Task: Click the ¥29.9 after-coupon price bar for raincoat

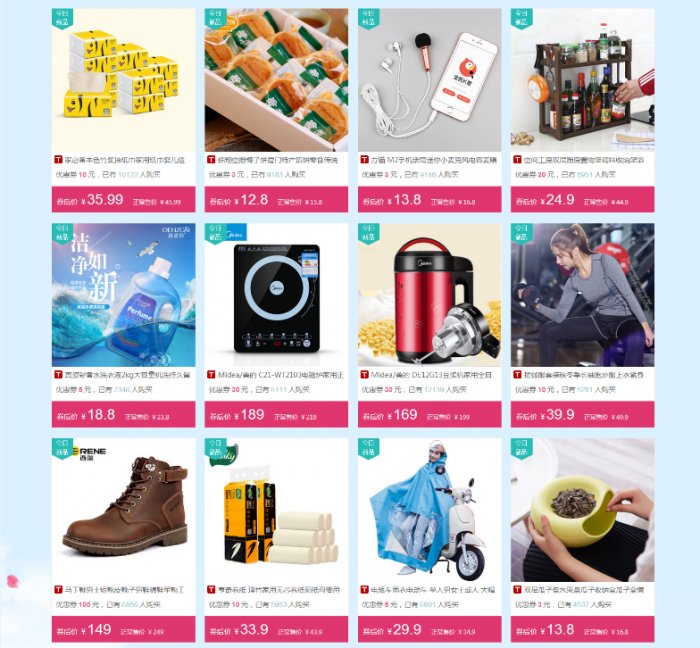Action: point(429,629)
